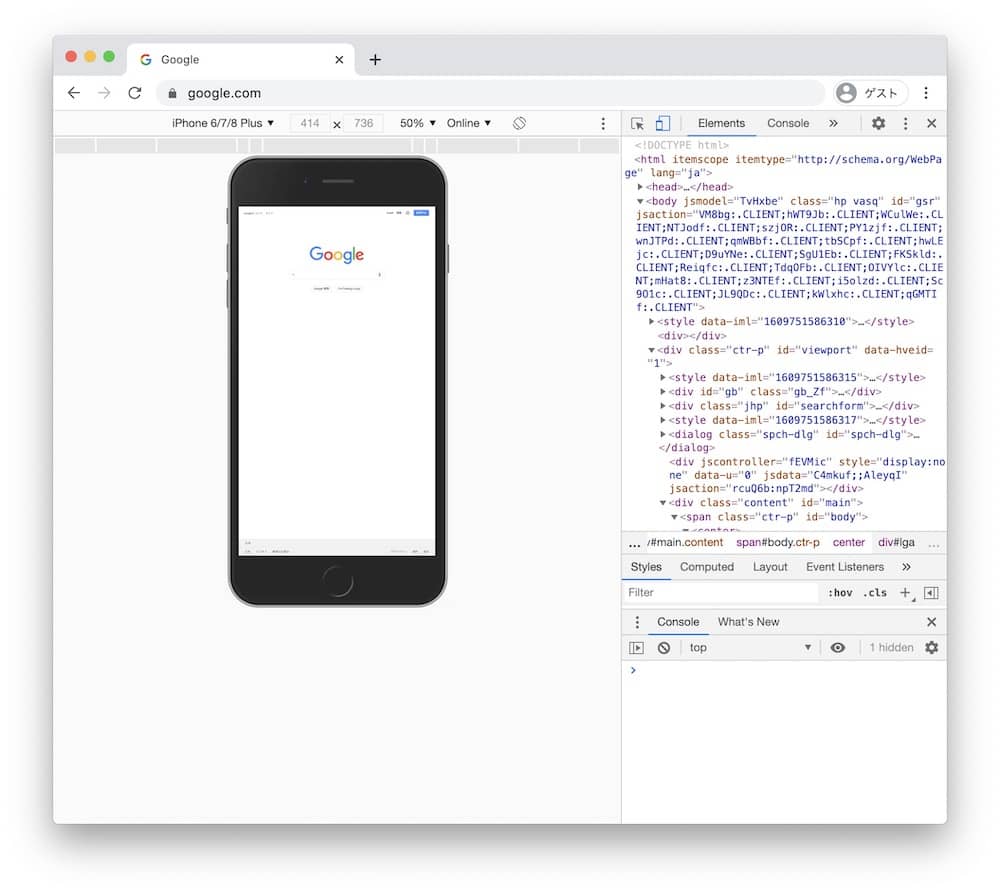The image size is (1000, 894).
Task: Open DevTools customize three-dot menu
Action: point(905,124)
